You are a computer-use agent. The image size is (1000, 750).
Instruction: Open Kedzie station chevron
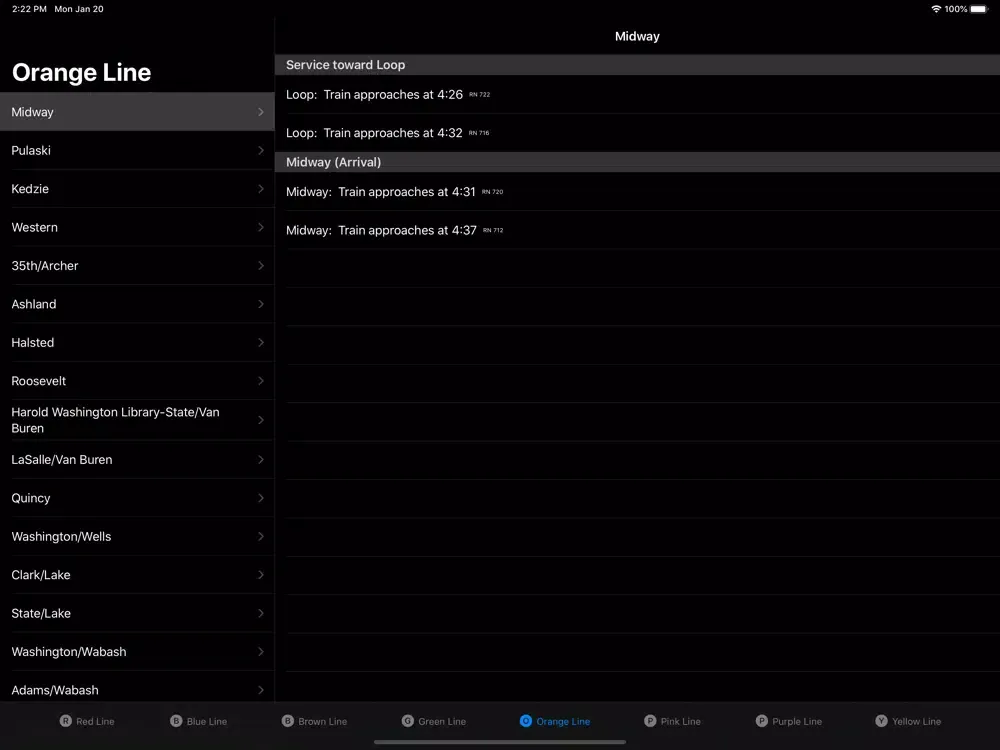coord(261,189)
